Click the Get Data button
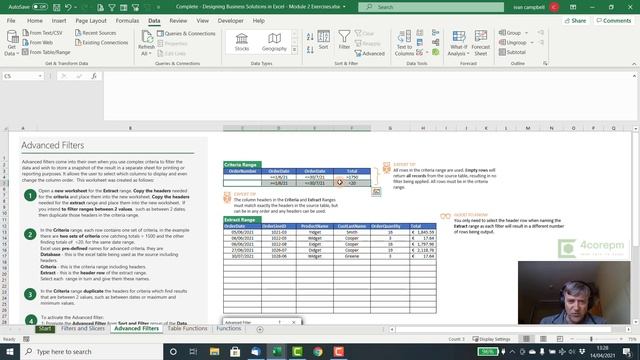Image resolution: width=640 pixels, height=360 pixels. click(11, 42)
